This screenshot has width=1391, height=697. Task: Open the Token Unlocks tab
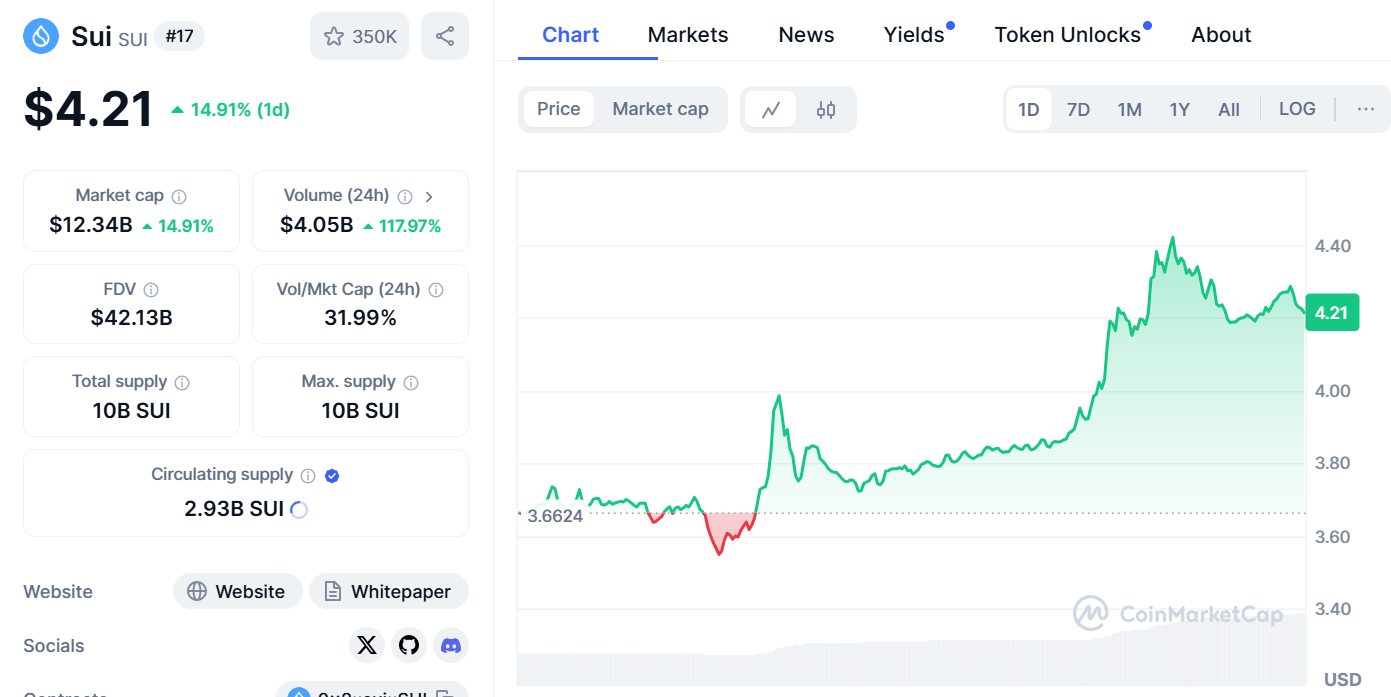point(1067,35)
